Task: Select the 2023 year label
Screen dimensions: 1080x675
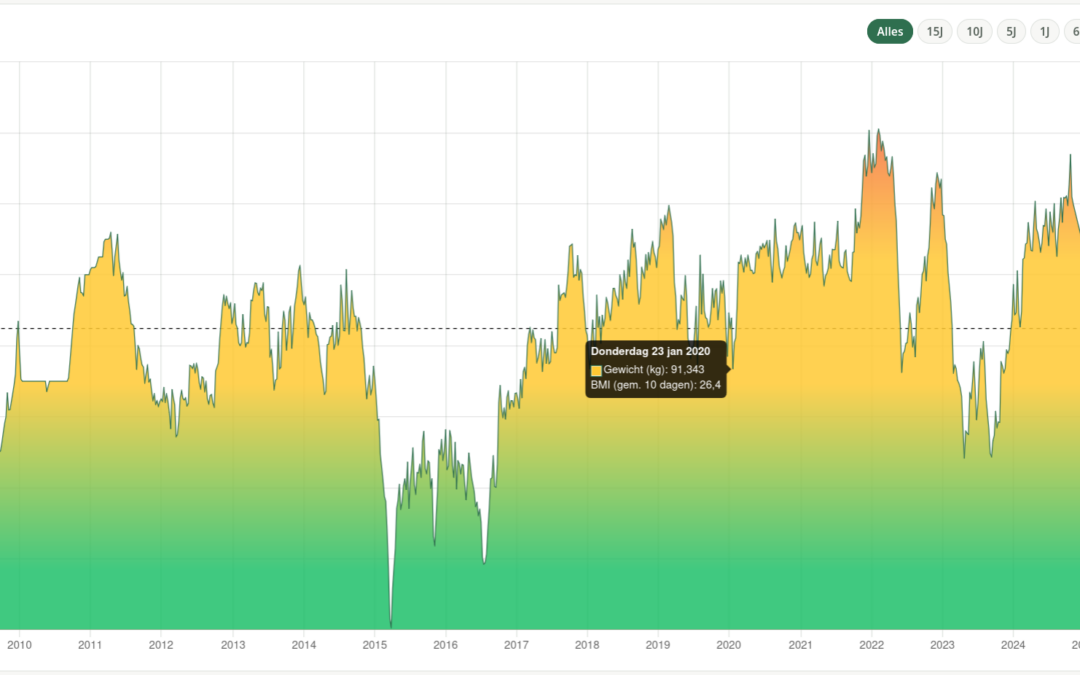Action: pyautogui.click(x=942, y=645)
